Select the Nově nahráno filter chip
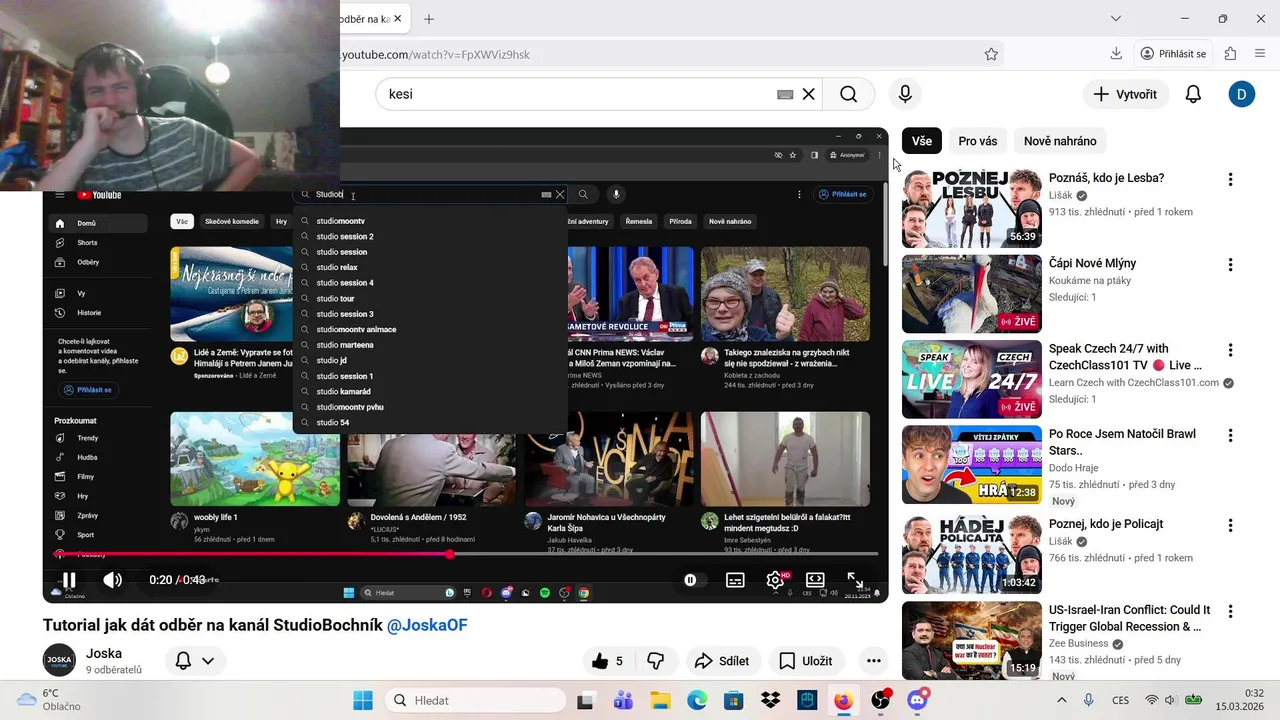 pos(1060,141)
